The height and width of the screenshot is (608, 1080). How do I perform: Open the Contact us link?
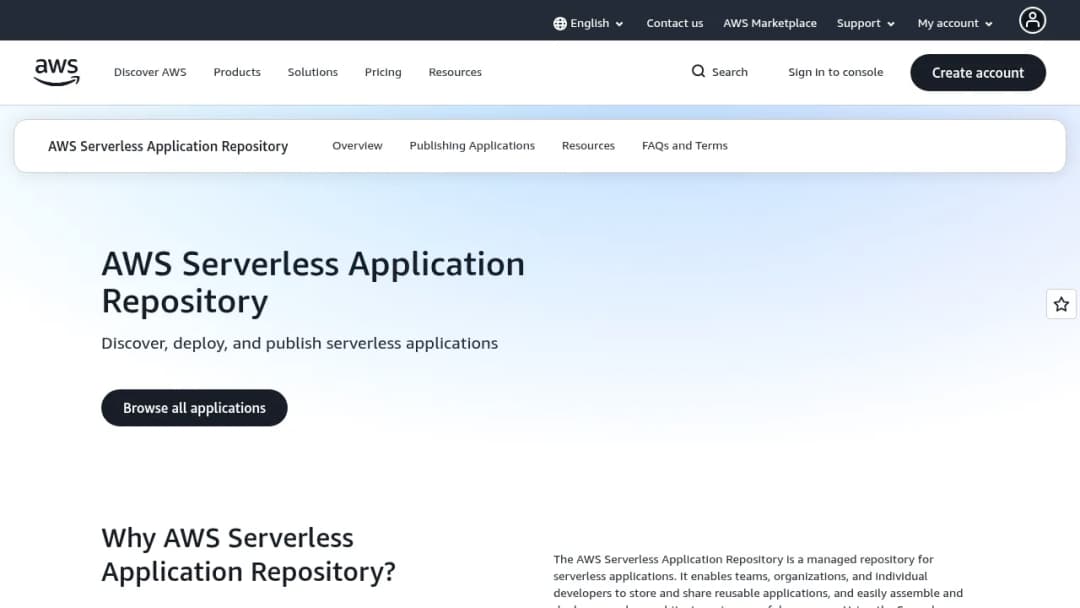click(x=674, y=23)
